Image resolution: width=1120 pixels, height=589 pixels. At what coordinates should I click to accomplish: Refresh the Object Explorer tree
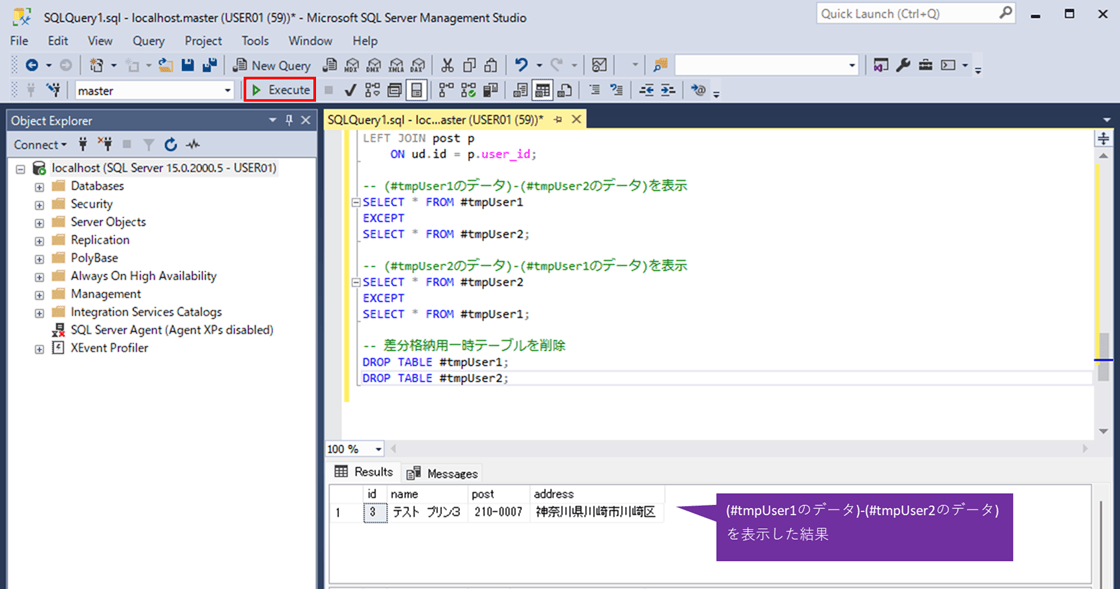coord(171,145)
